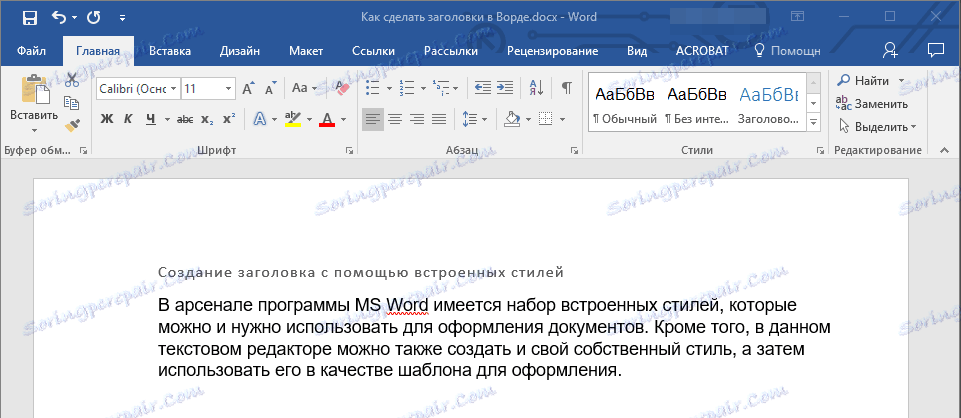The image size is (961, 418).
Task: Apply yellow text highlight color
Action: [294, 119]
